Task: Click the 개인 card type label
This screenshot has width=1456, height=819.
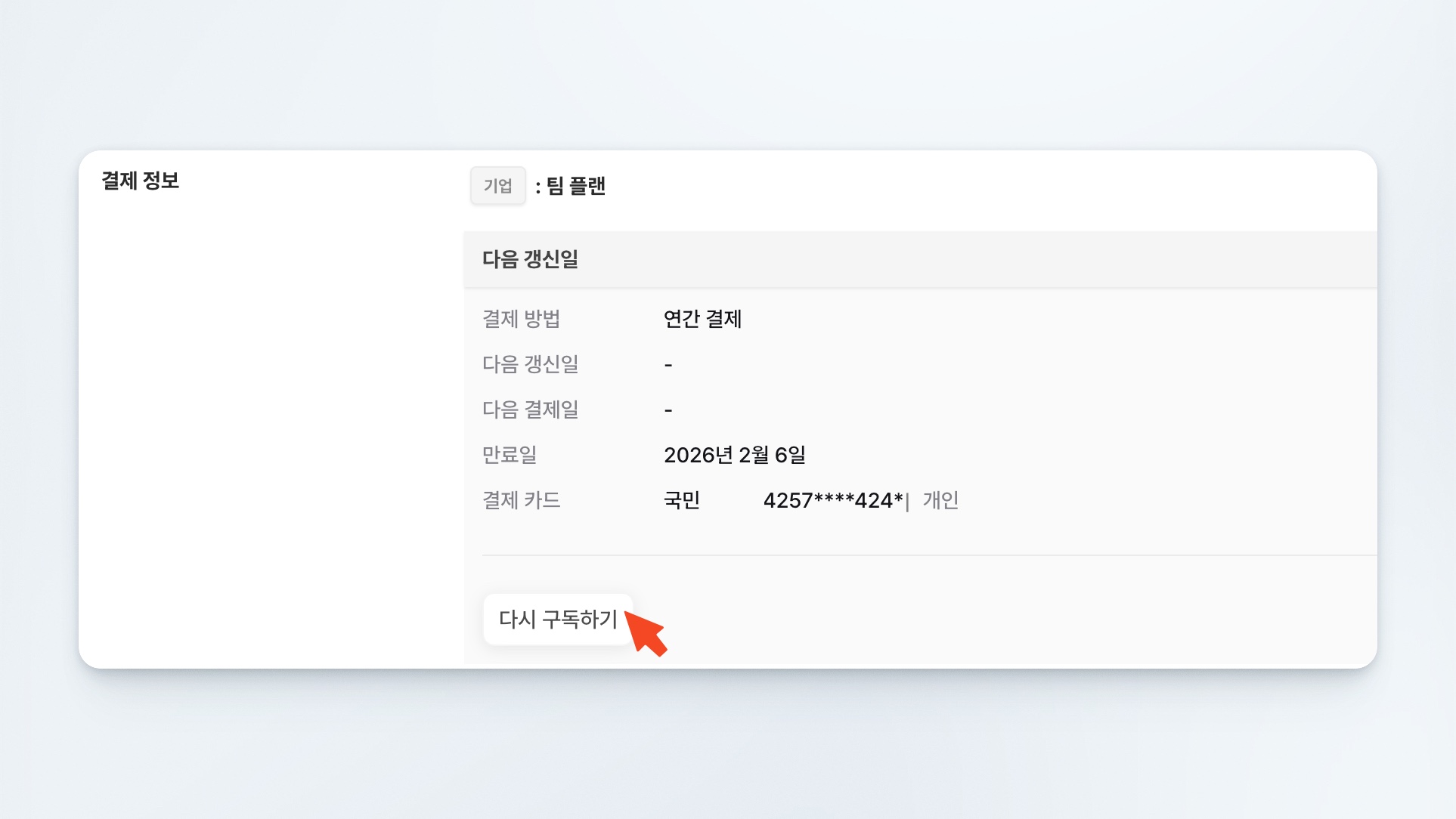Action: pos(940,500)
